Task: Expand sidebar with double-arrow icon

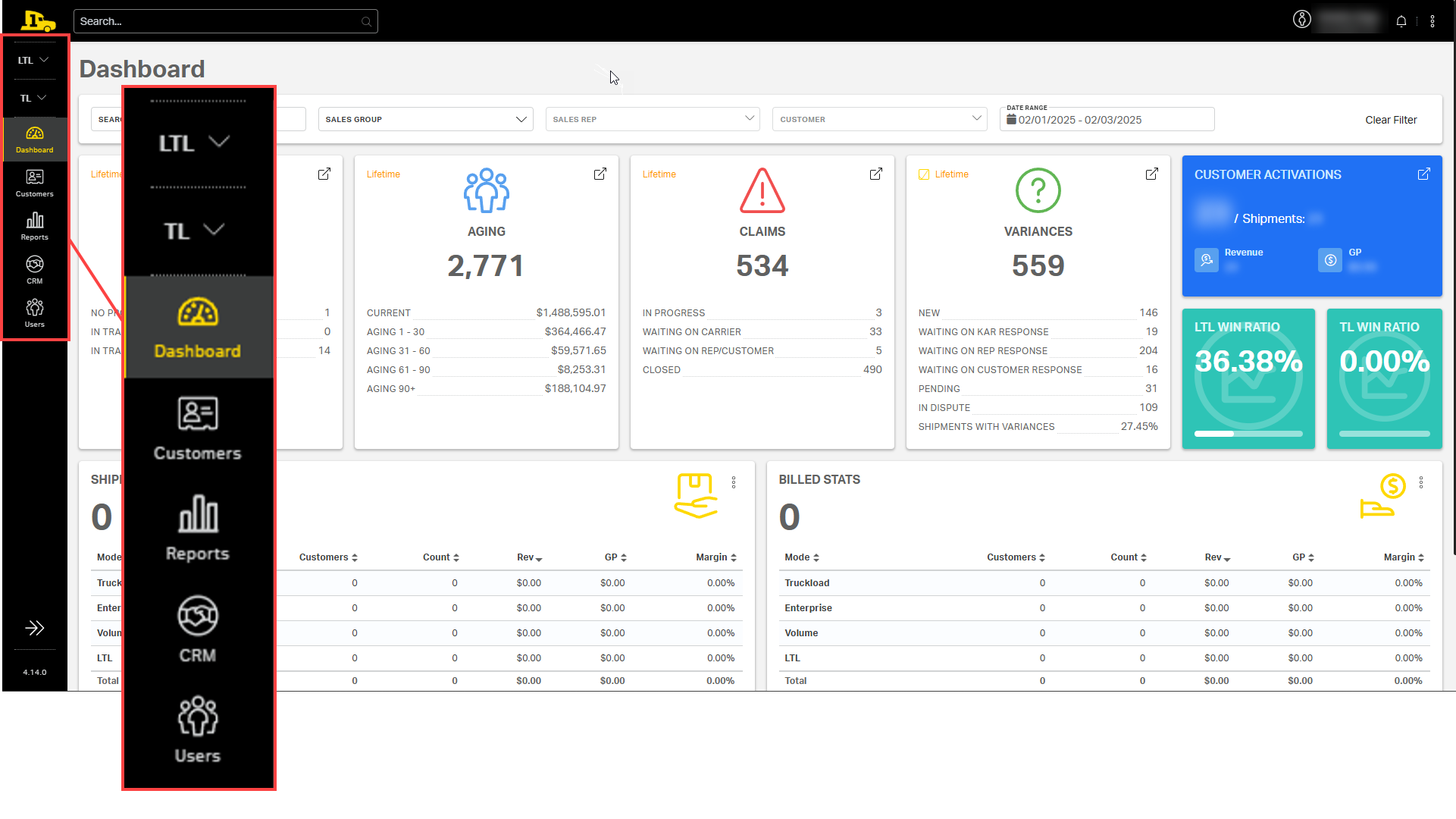Action: [35, 628]
